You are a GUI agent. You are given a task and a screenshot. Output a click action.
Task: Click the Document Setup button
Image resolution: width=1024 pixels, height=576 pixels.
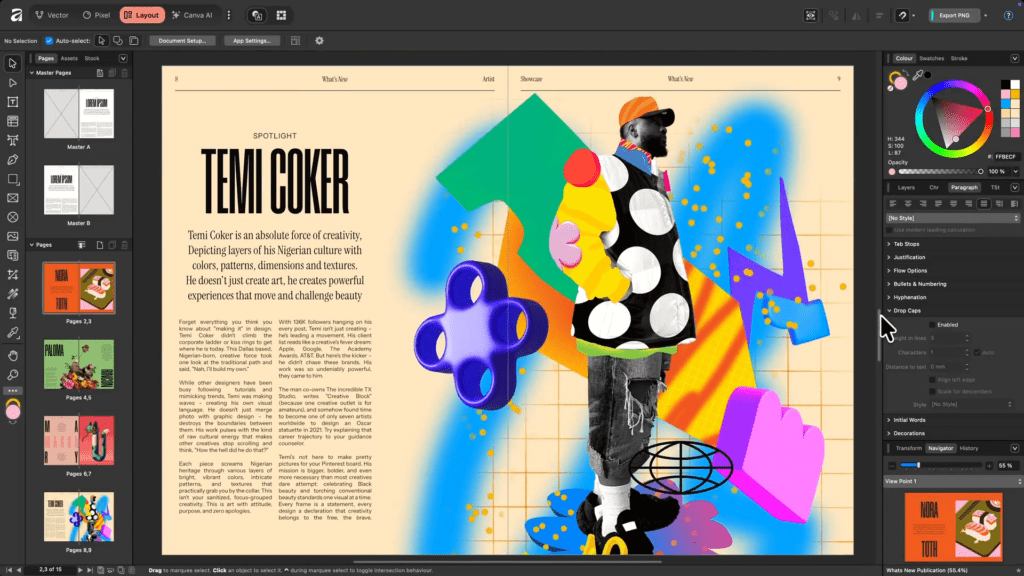pyautogui.click(x=182, y=40)
